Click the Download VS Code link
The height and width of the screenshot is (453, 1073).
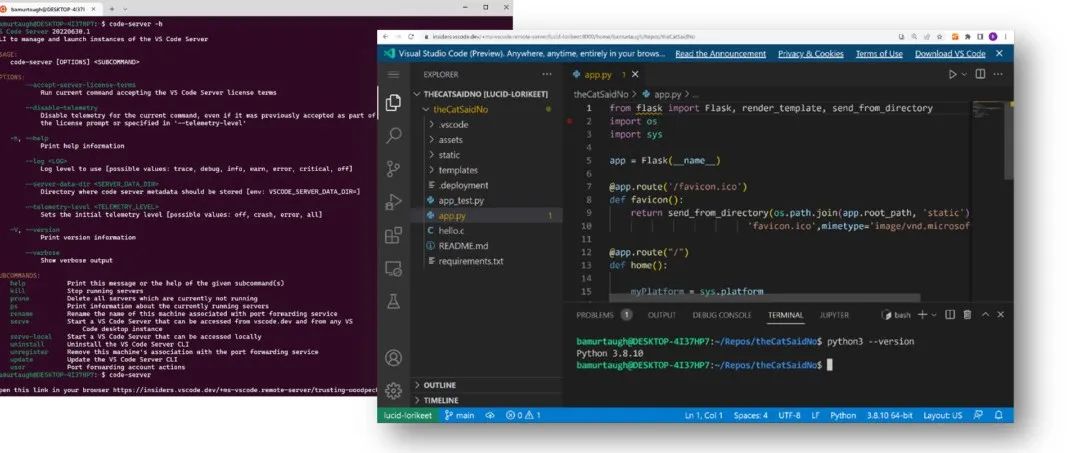point(950,53)
